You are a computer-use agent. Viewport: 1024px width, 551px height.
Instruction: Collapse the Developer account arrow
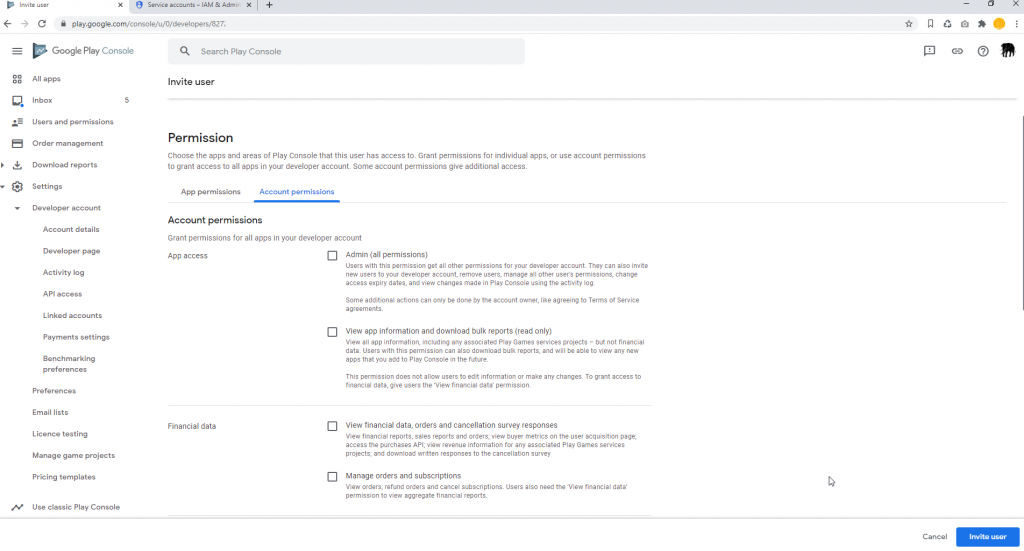pyautogui.click(x=17, y=208)
